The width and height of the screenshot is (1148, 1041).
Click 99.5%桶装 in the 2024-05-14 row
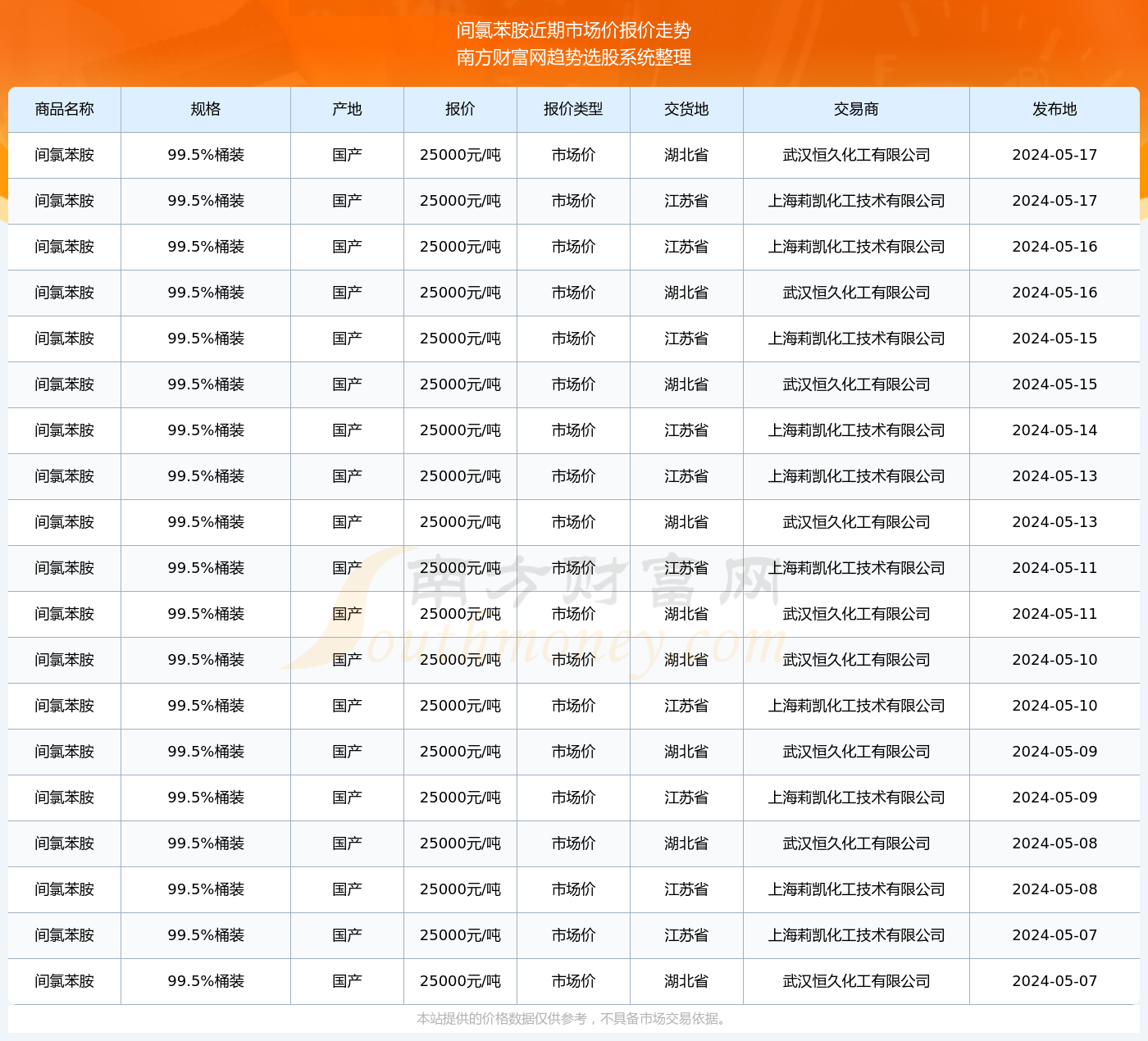pyautogui.click(x=206, y=430)
